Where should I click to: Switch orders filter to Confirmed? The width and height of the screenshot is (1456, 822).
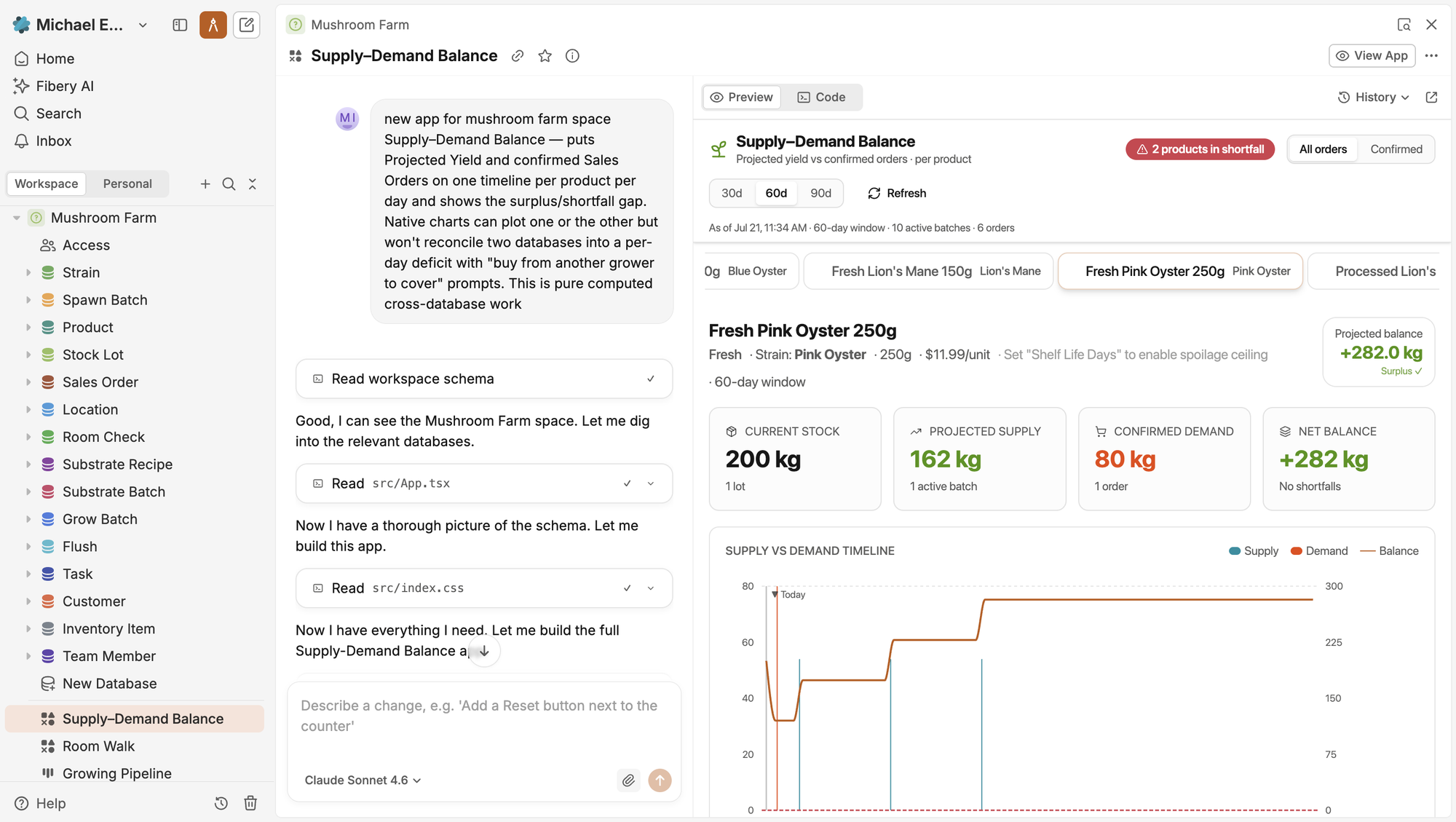[1396, 149]
